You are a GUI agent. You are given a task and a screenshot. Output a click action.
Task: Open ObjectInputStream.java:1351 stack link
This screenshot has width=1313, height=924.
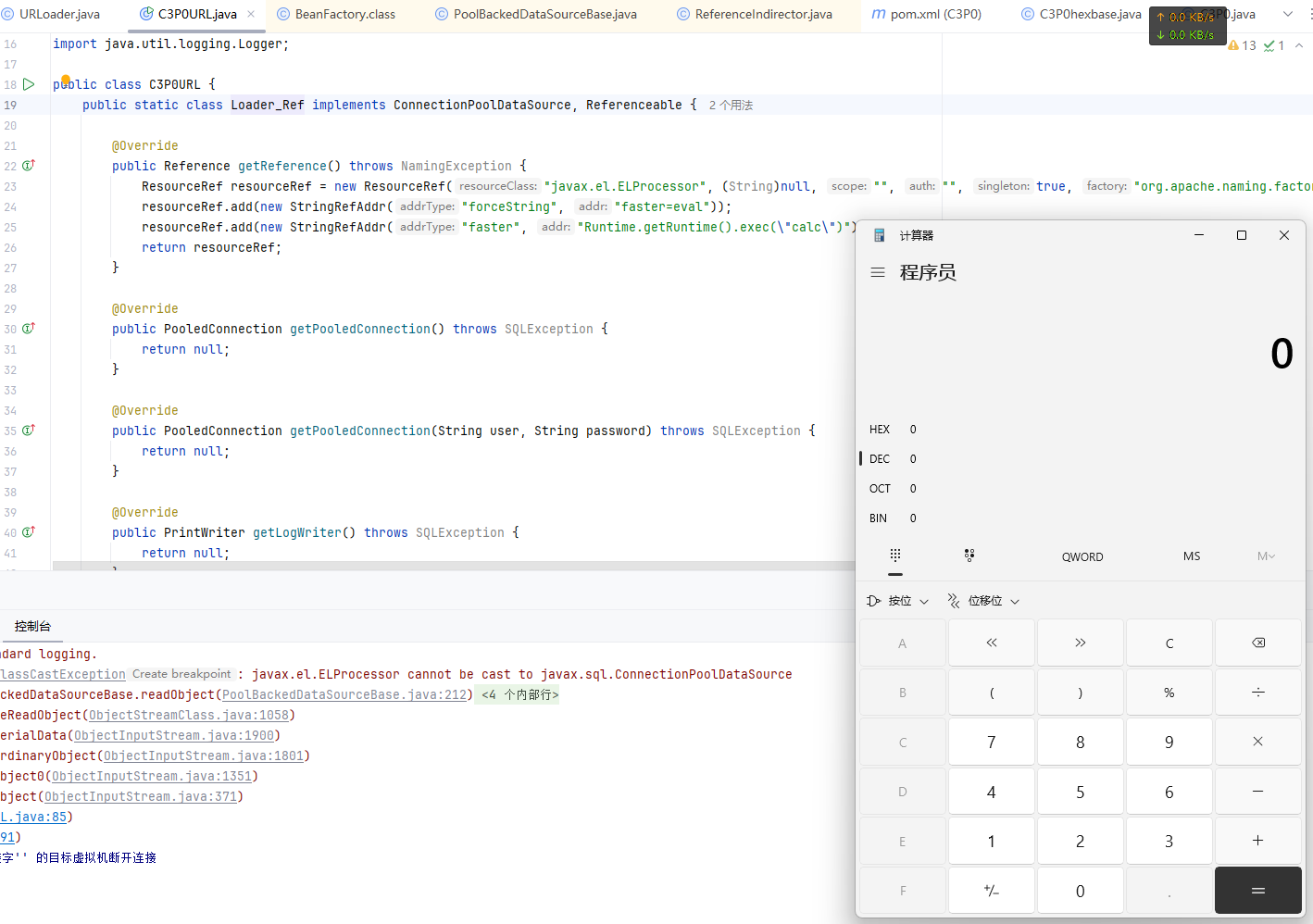(x=152, y=777)
